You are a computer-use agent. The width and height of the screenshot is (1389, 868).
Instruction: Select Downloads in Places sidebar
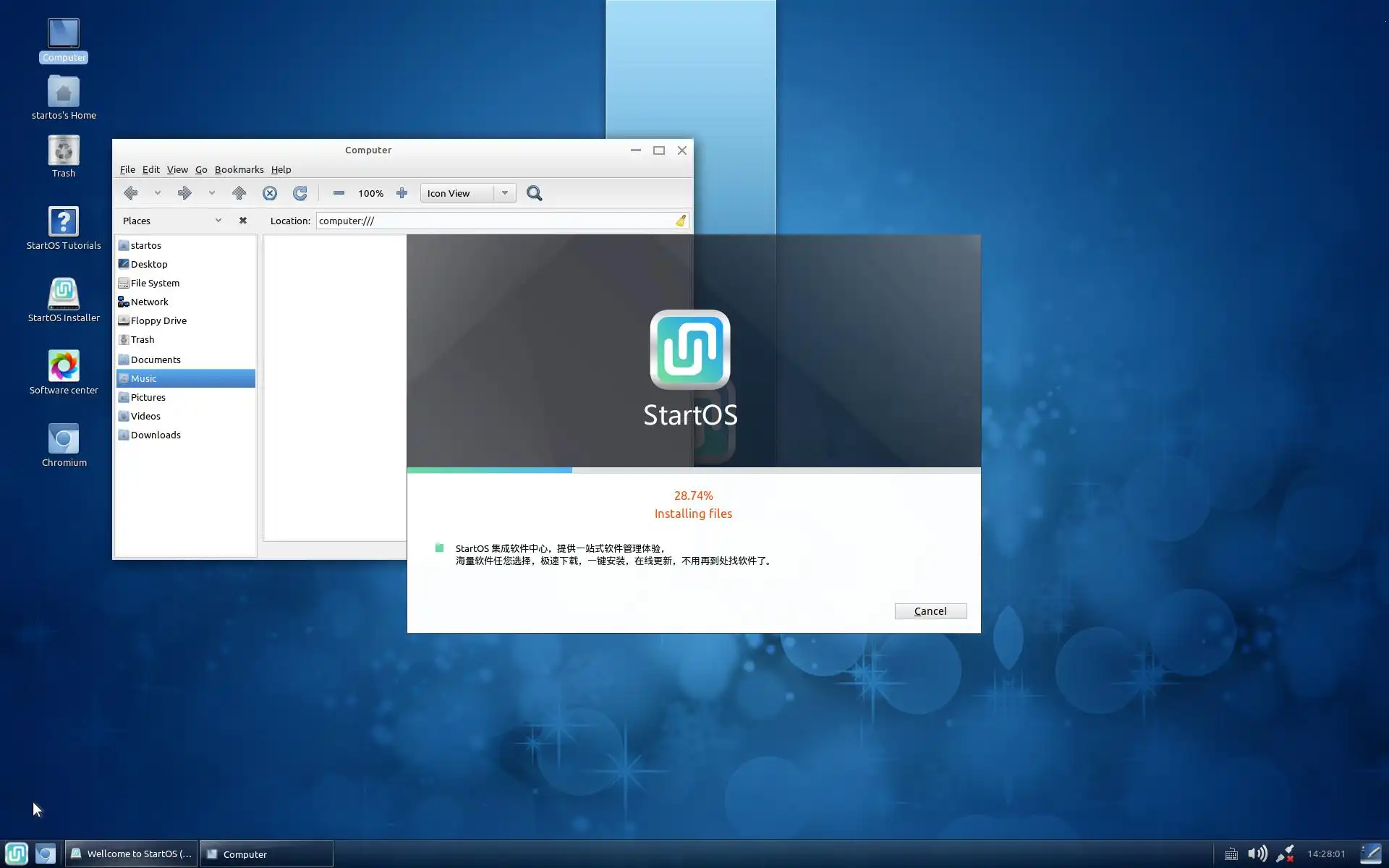[x=156, y=435]
